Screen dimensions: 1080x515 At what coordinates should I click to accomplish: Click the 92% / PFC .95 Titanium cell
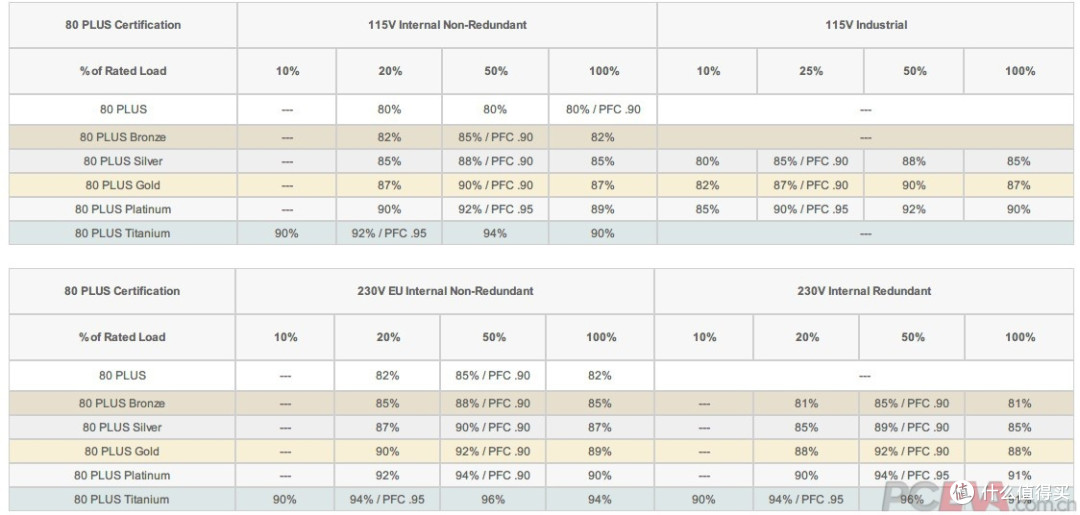389,233
